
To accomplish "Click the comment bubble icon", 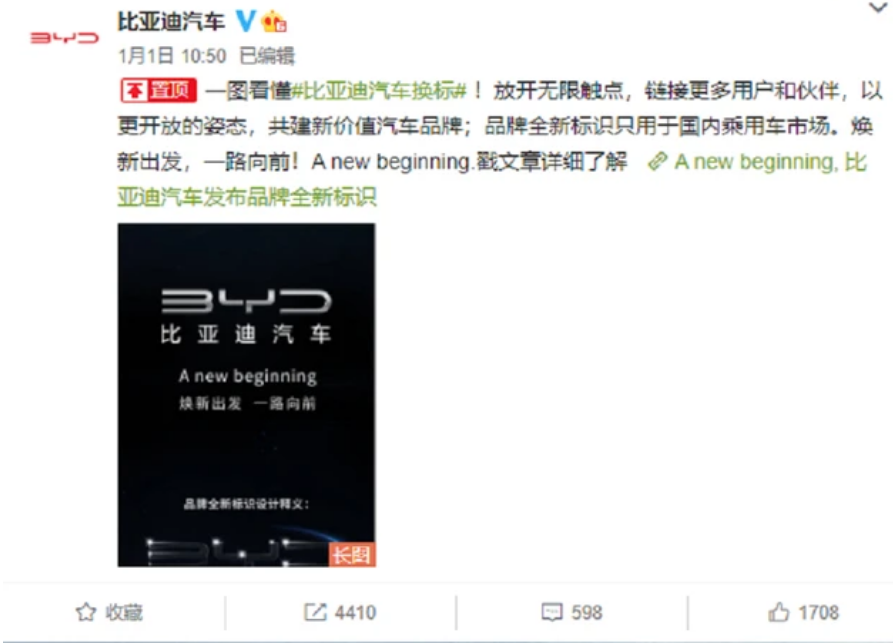I will pos(552,612).
